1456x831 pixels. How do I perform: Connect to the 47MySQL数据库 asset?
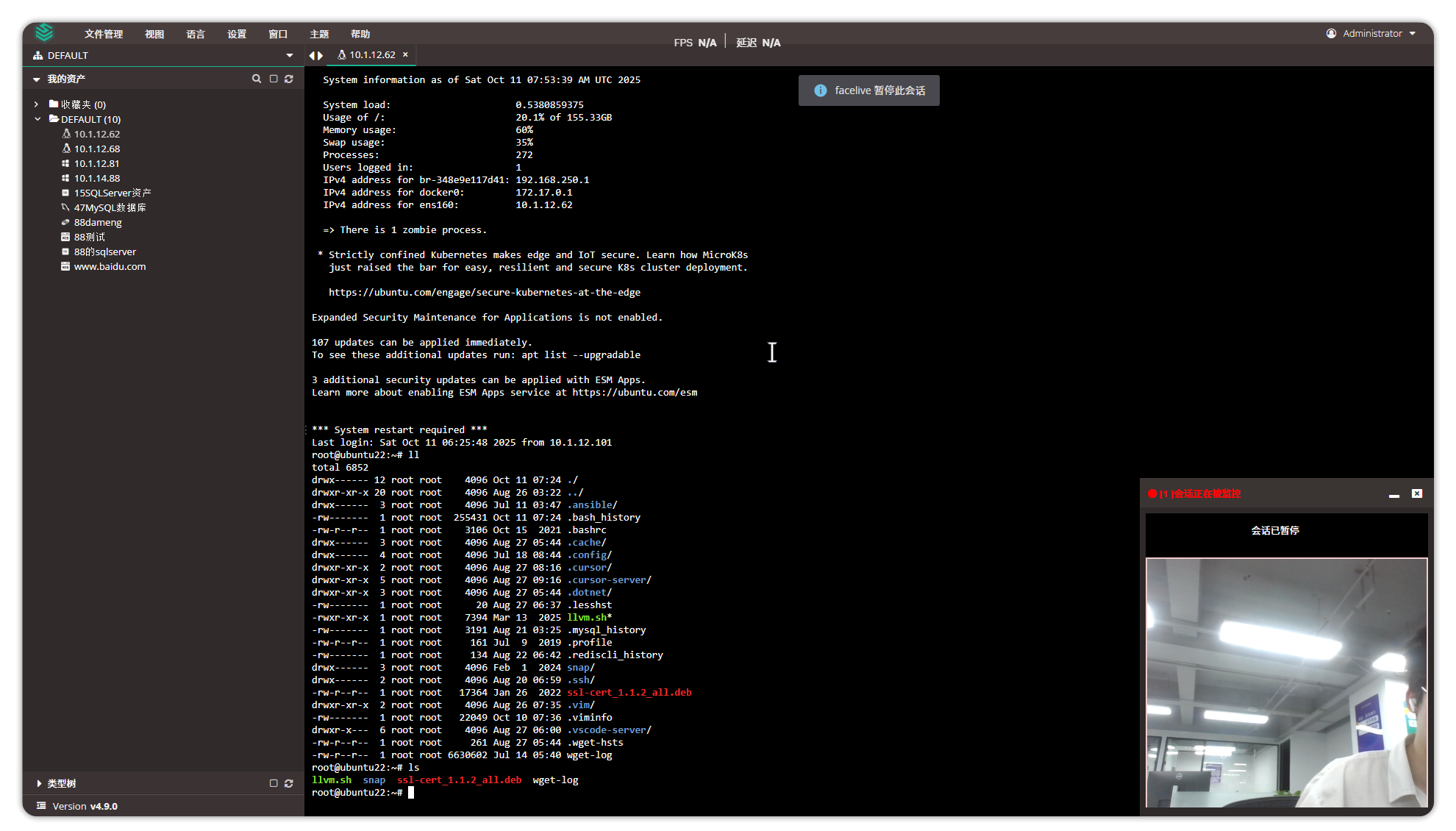point(110,207)
